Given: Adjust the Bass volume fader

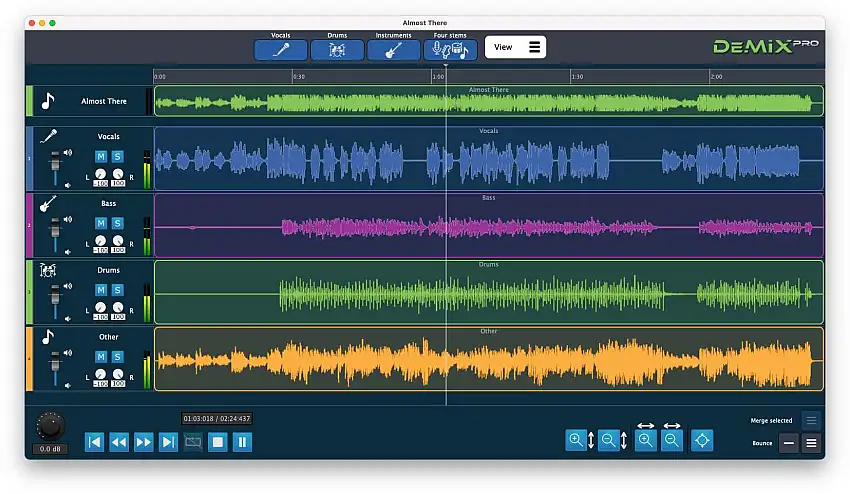Looking at the screenshot, I should 55,229.
